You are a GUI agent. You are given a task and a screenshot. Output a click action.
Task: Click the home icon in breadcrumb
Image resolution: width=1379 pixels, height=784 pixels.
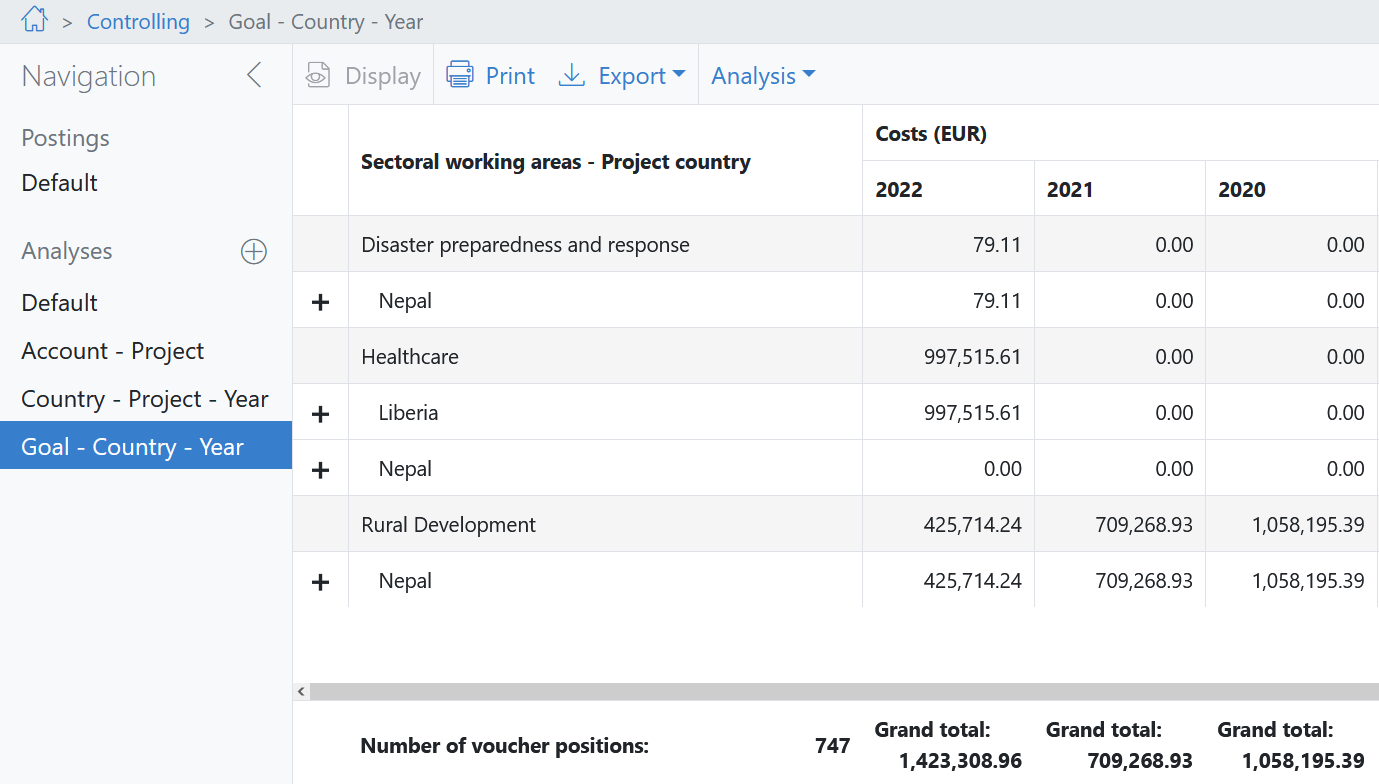coord(34,20)
